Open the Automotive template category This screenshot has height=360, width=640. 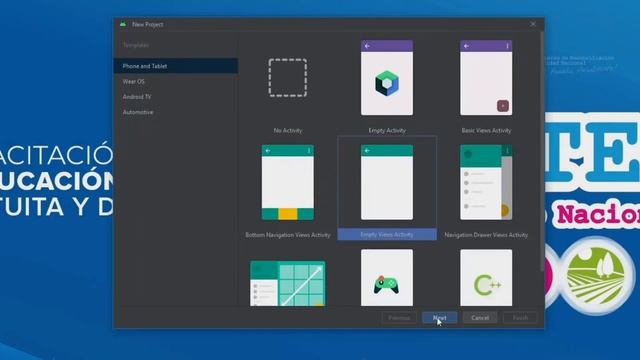click(138, 112)
